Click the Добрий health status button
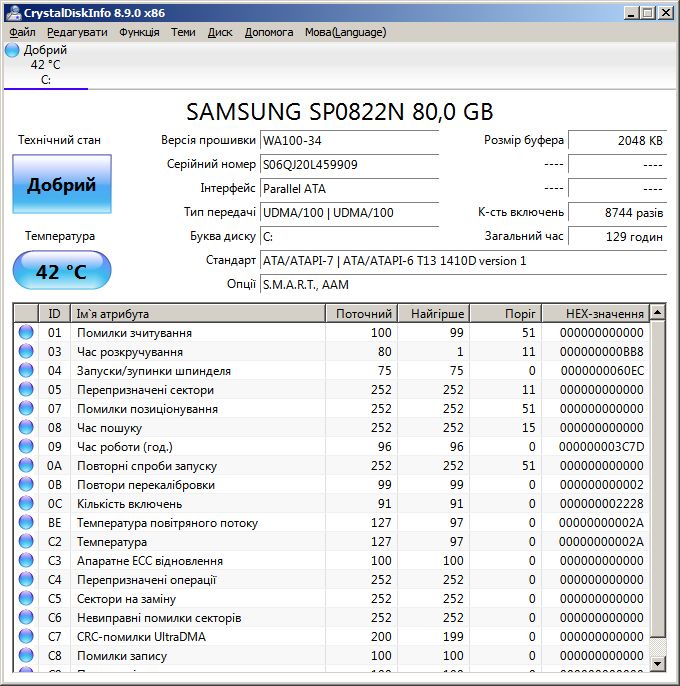This screenshot has height=686, width=680. [62, 184]
